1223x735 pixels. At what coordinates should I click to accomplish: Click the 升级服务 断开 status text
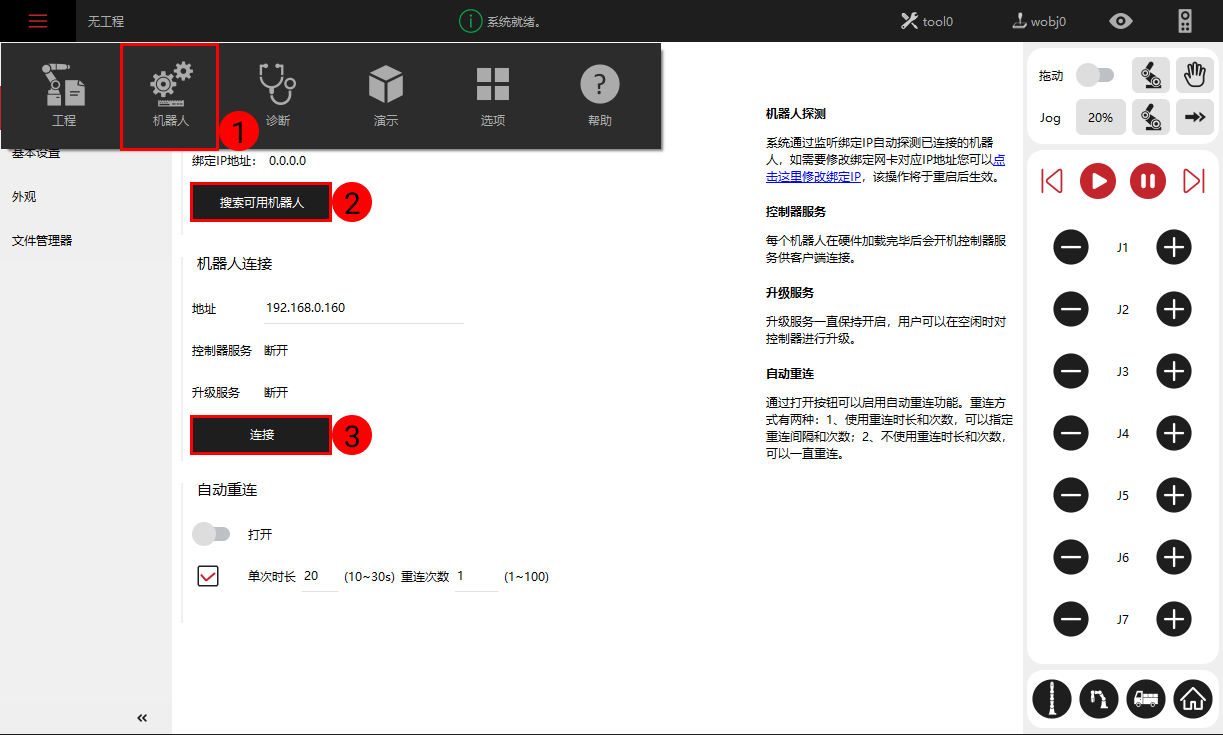coord(276,392)
